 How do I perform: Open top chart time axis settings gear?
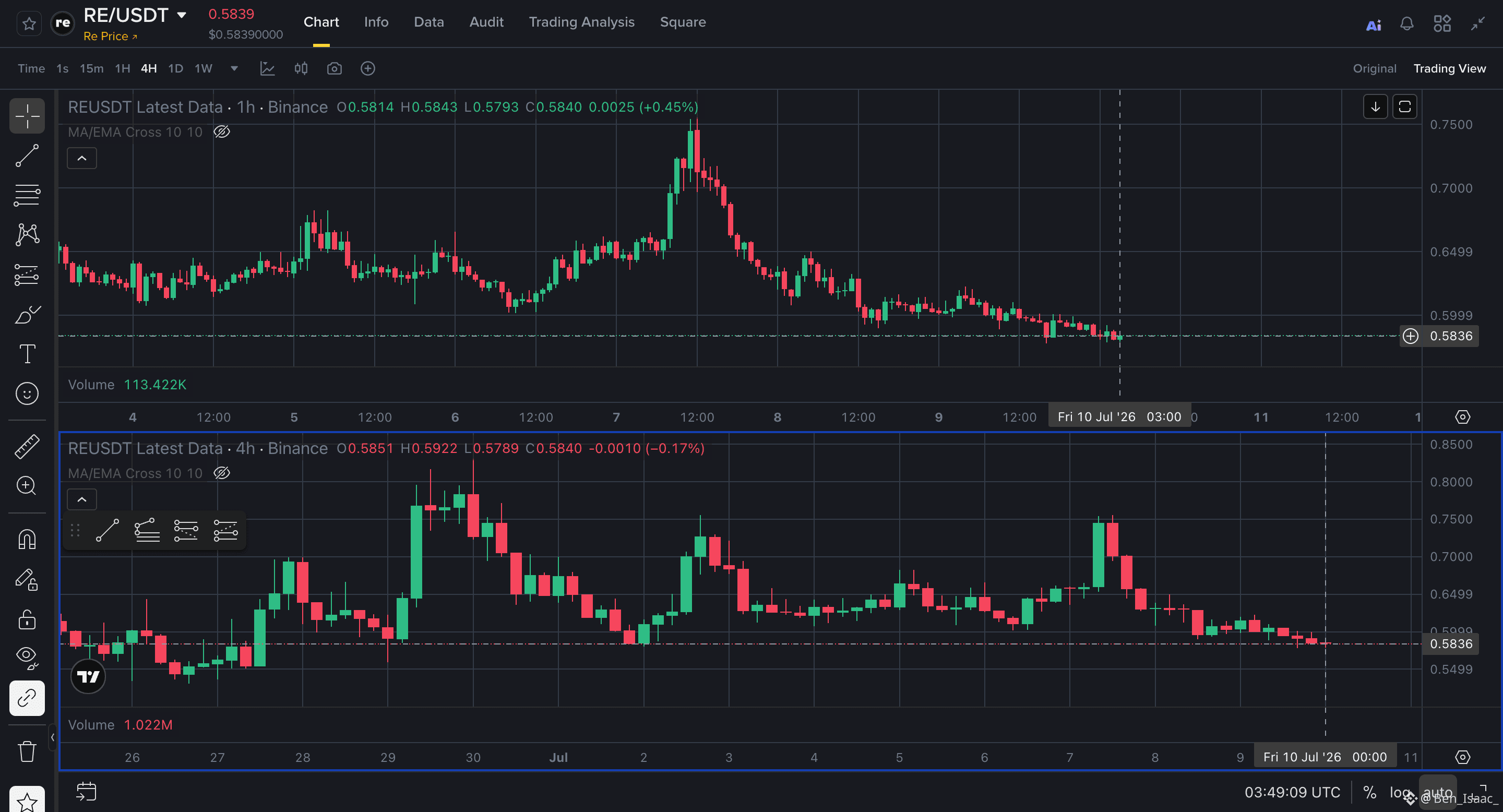pyautogui.click(x=1463, y=417)
